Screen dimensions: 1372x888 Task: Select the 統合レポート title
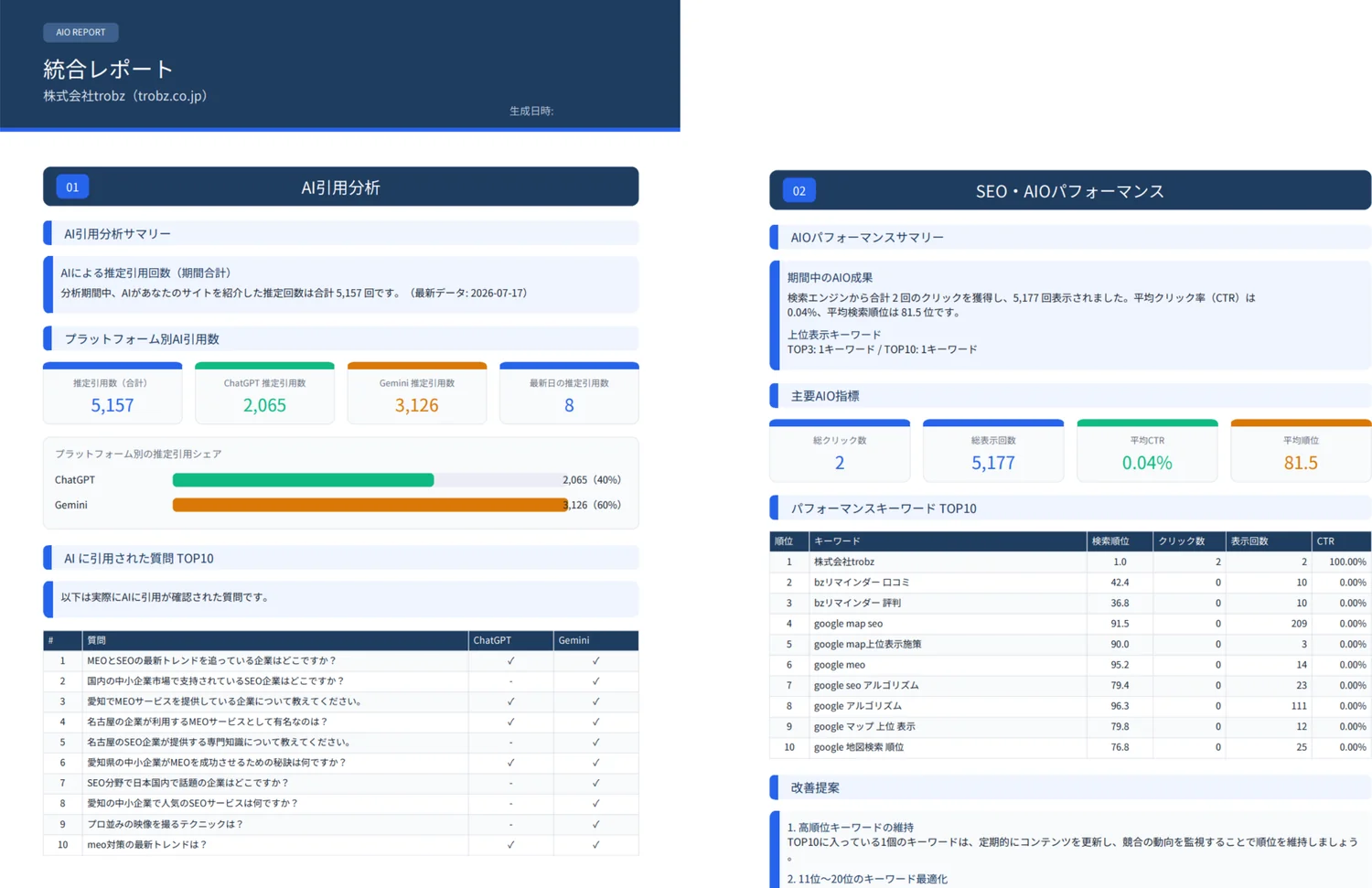[x=108, y=69]
